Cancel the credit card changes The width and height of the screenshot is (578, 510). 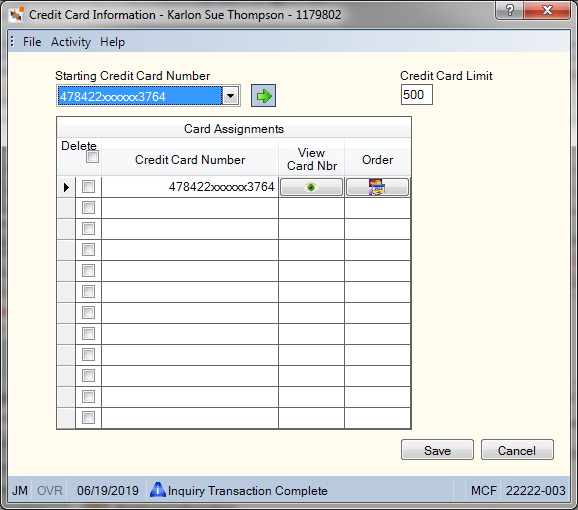tap(517, 450)
